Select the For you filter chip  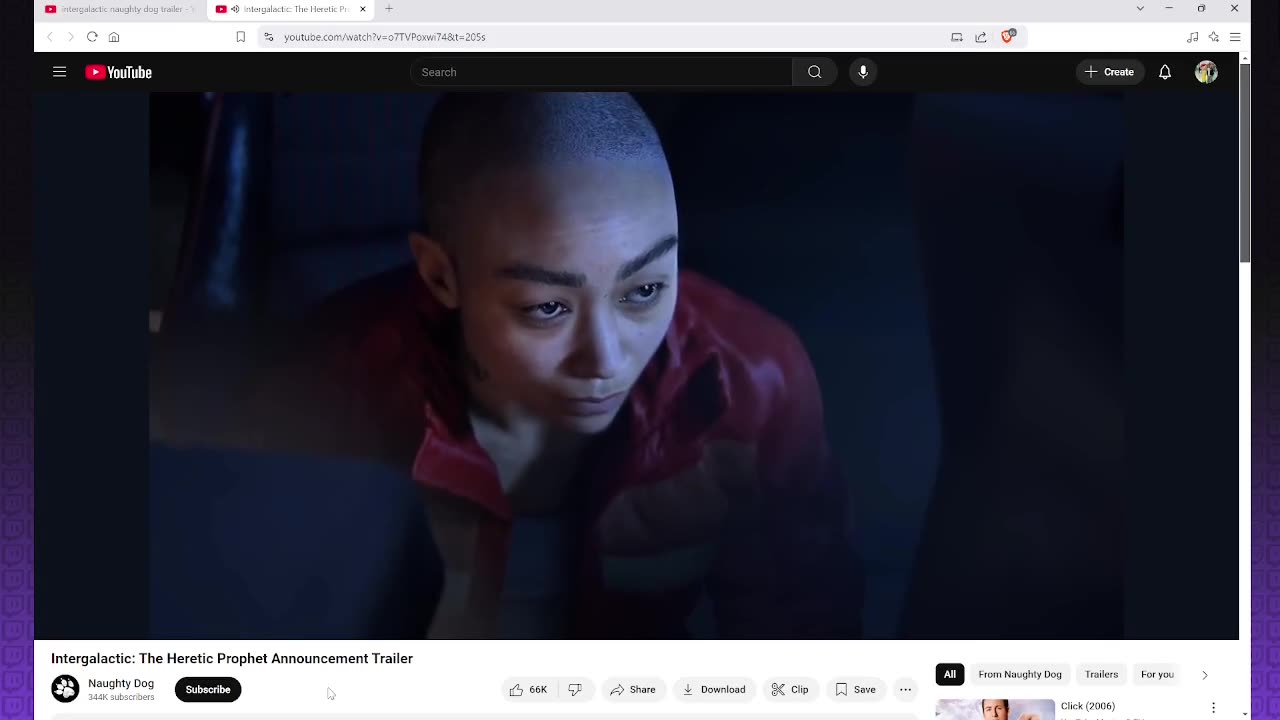pos(1157,674)
